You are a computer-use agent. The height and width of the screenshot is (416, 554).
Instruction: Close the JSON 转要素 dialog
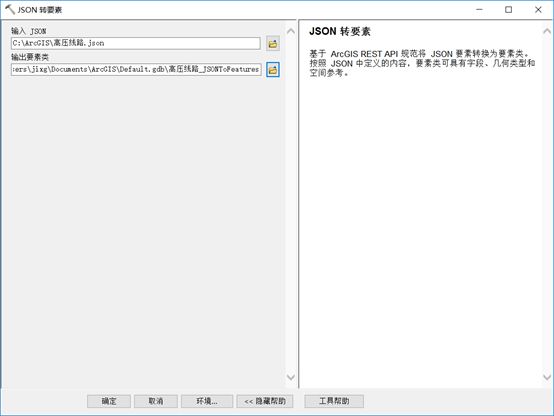pos(538,10)
